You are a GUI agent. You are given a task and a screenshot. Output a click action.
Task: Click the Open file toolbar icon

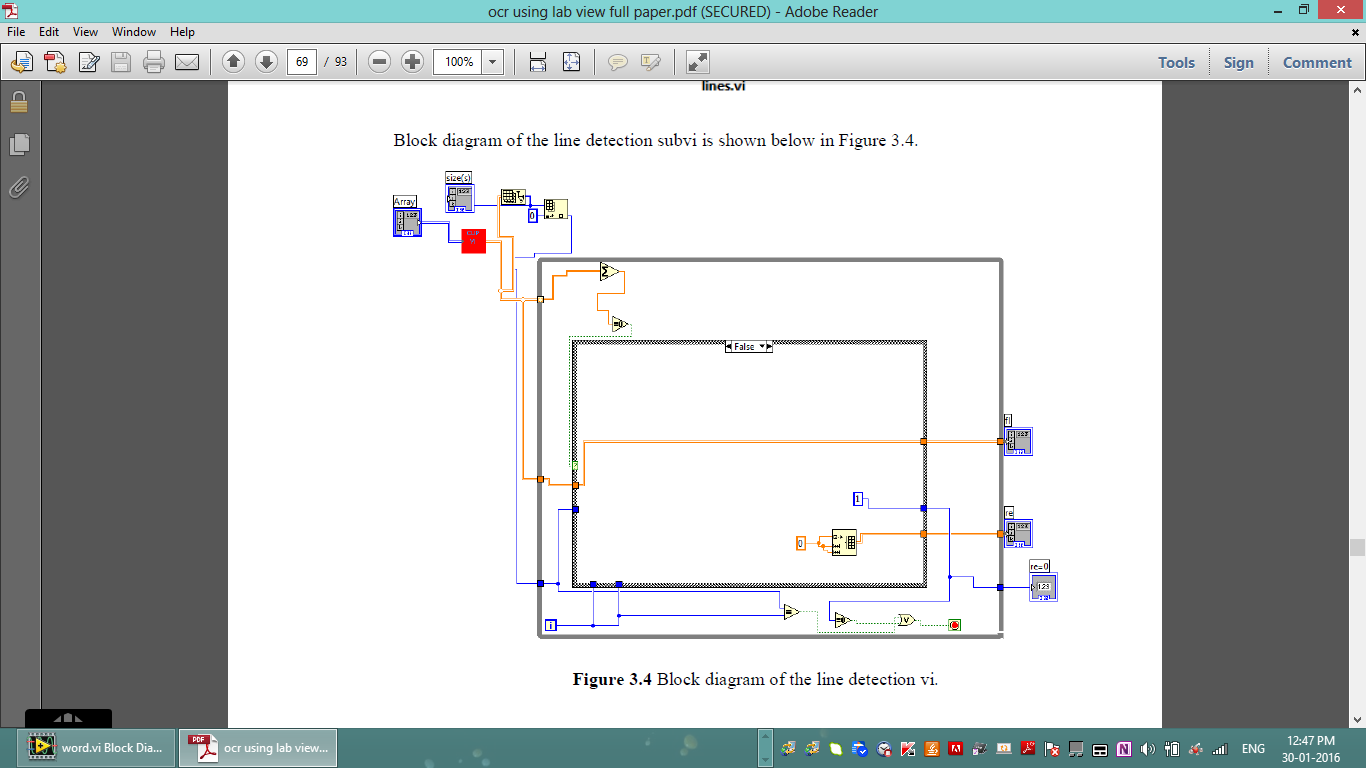click(20, 62)
